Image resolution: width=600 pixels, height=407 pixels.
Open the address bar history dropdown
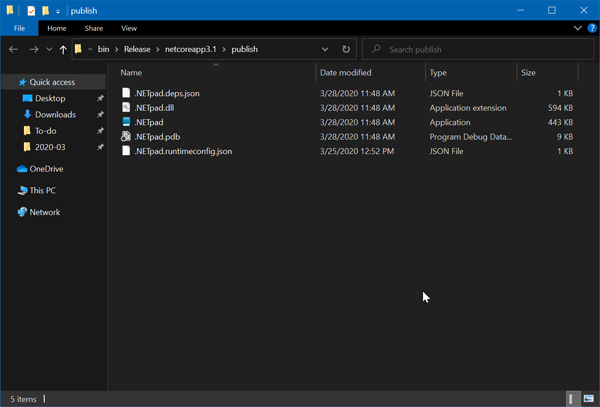click(x=325, y=49)
